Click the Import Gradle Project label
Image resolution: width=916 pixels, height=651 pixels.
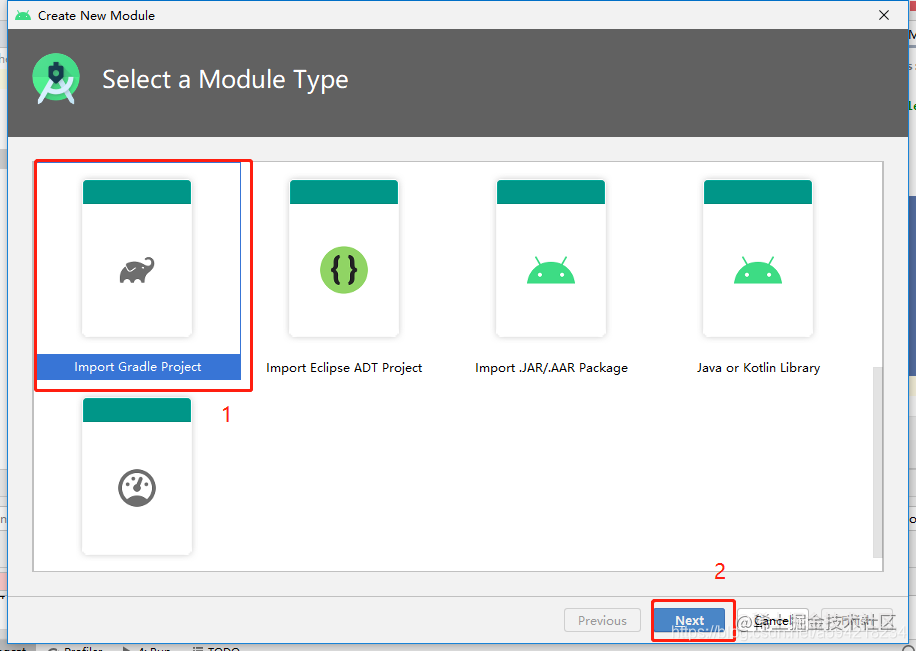pos(138,367)
